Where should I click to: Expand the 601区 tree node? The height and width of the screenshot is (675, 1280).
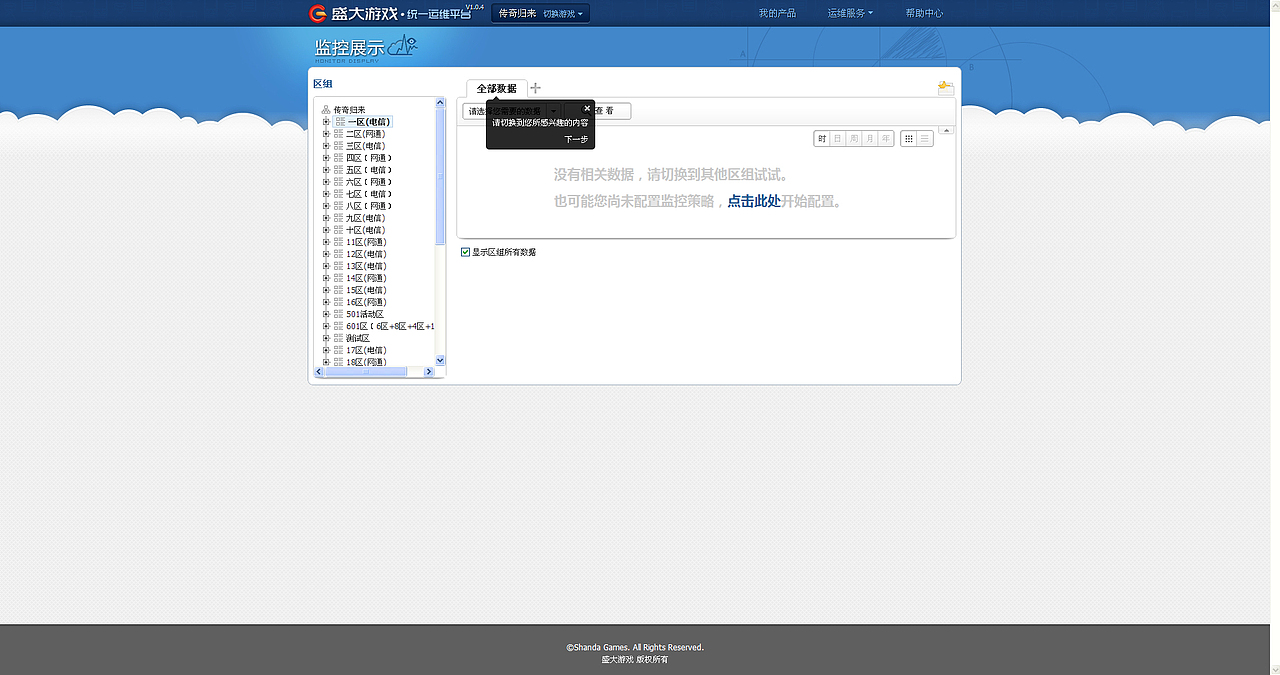pos(326,326)
